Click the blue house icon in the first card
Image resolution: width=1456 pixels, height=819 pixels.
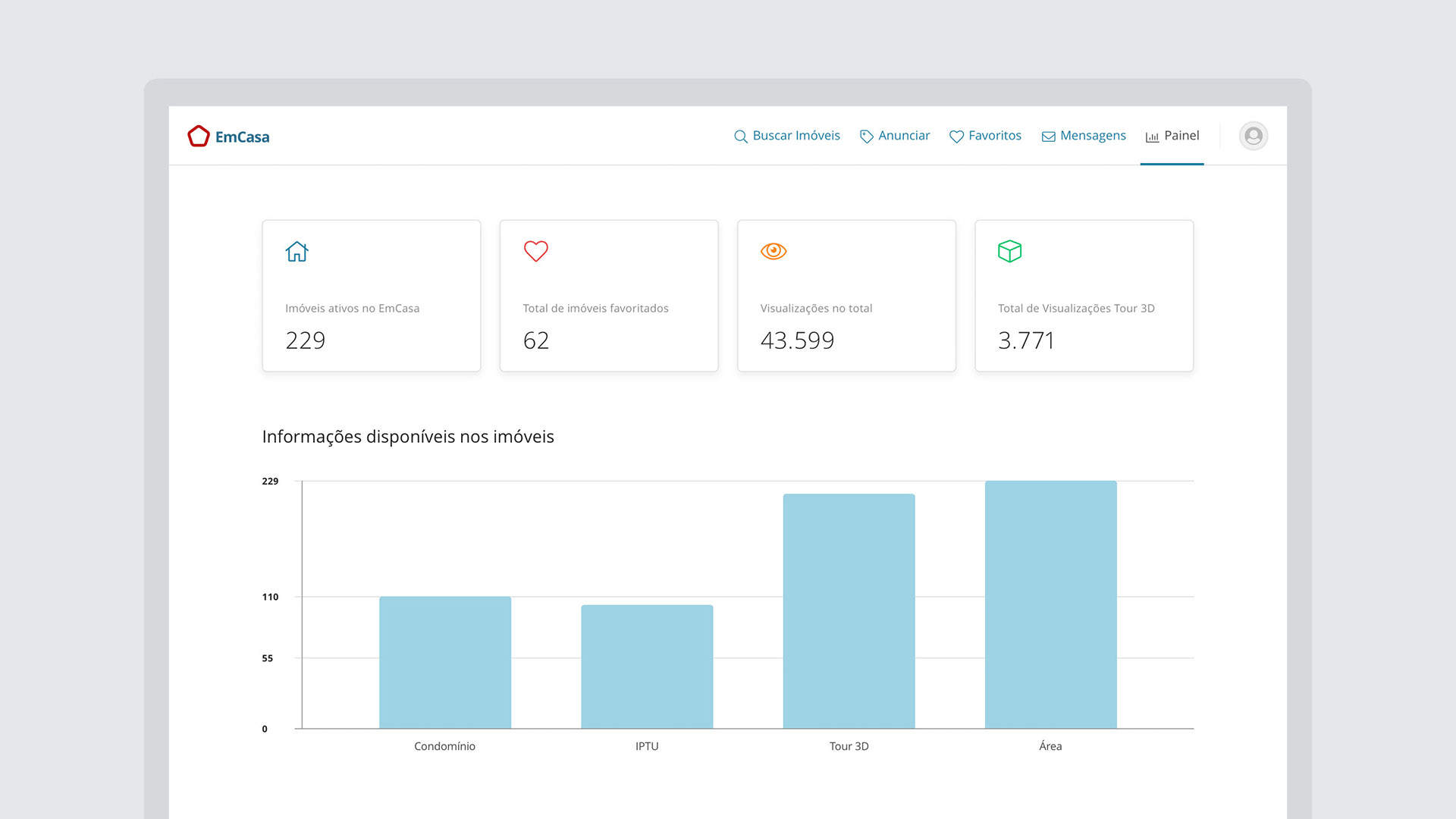(297, 251)
